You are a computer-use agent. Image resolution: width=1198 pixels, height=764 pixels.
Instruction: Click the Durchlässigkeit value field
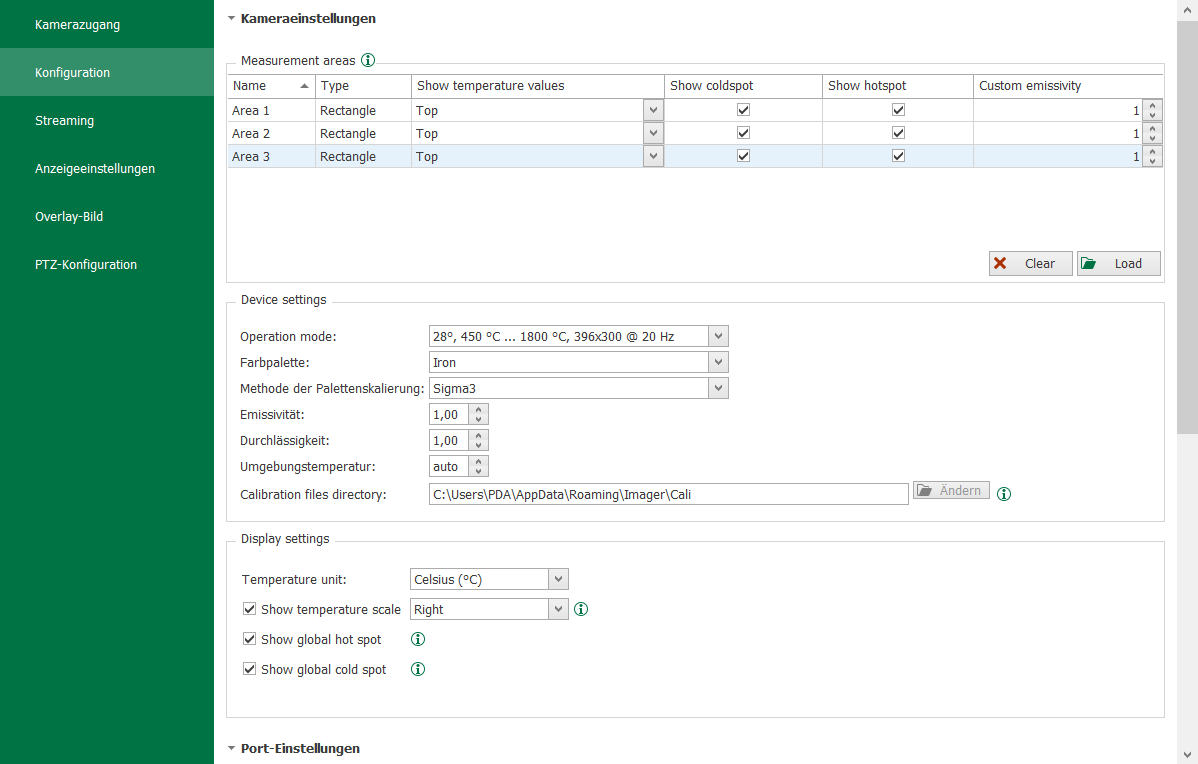(x=449, y=440)
